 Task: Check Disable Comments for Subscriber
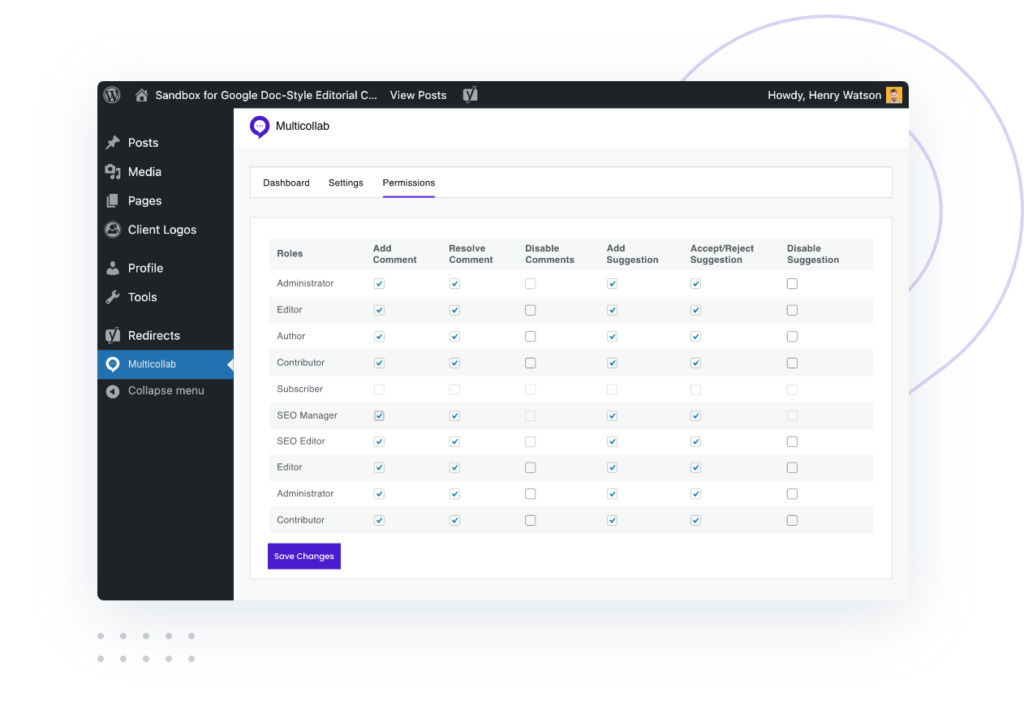click(530, 389)
